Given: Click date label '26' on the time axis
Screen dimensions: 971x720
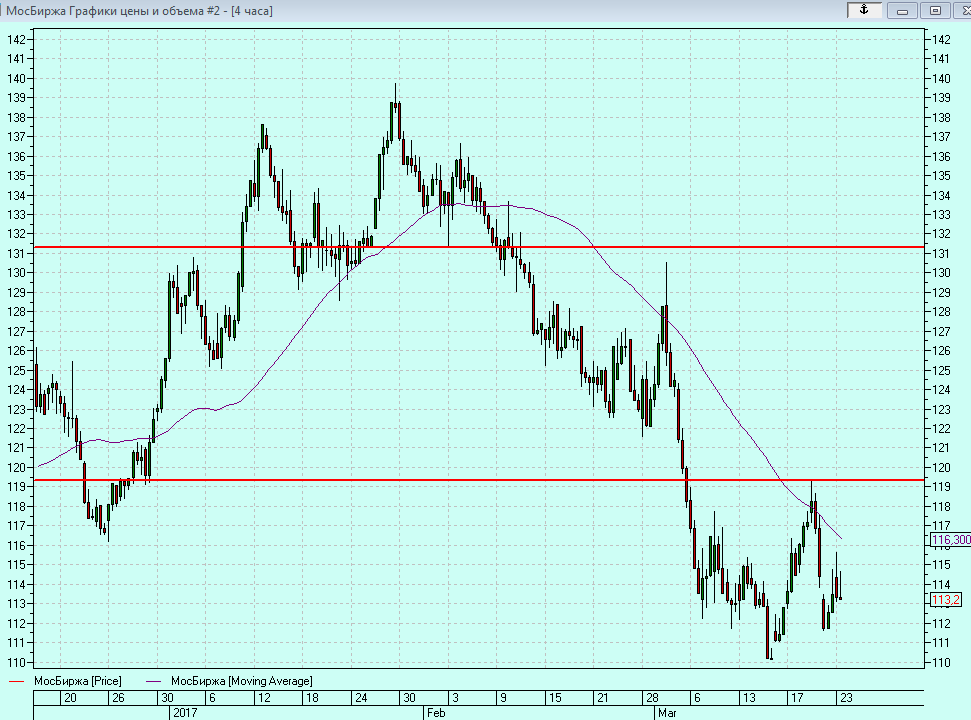Looking at the screenshot, I should coord(118,698).
